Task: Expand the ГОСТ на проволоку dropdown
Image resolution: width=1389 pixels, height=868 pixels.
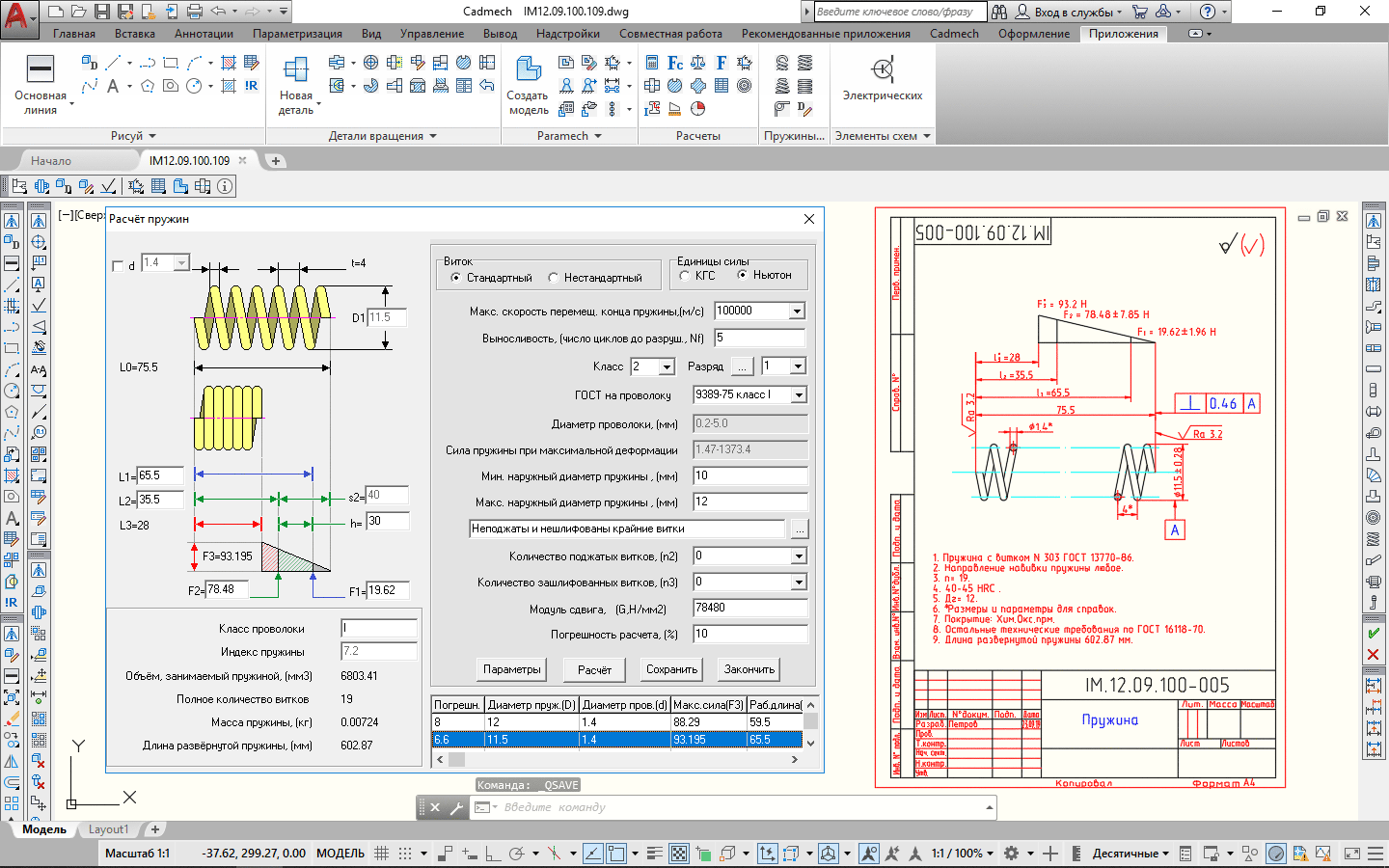Action: 798,395
